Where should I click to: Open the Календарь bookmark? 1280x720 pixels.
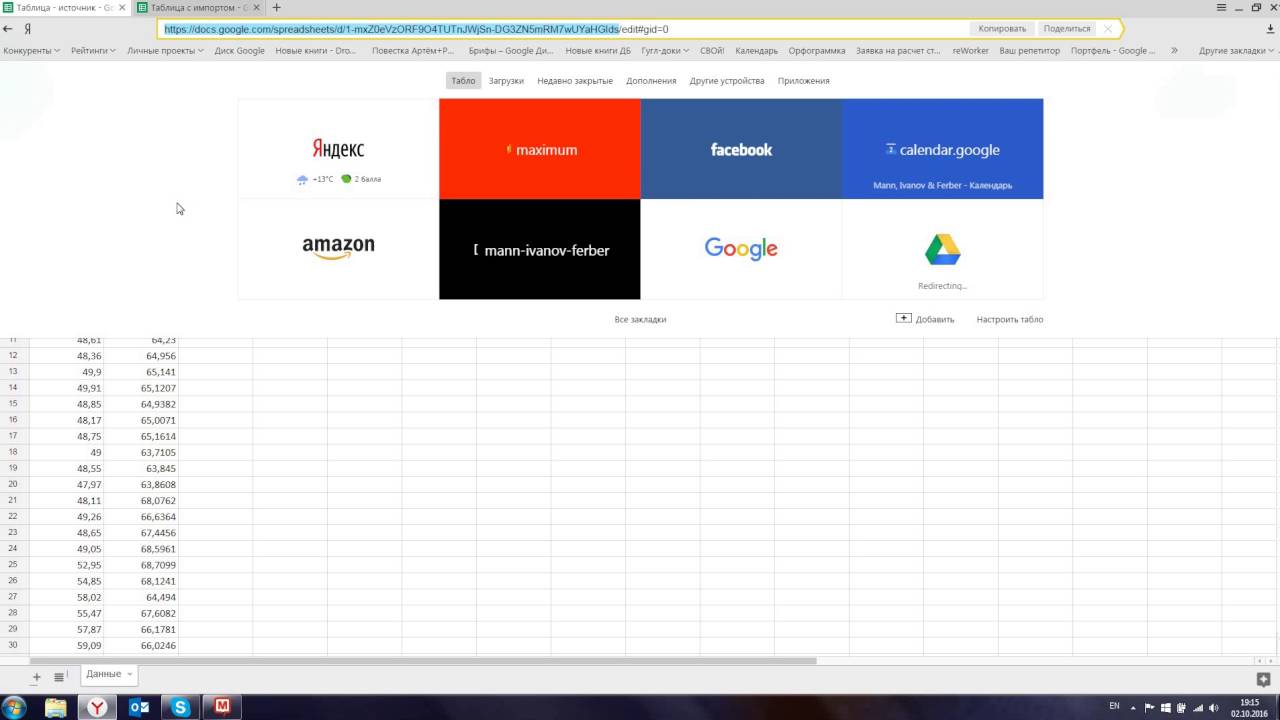tap(756, 50)
